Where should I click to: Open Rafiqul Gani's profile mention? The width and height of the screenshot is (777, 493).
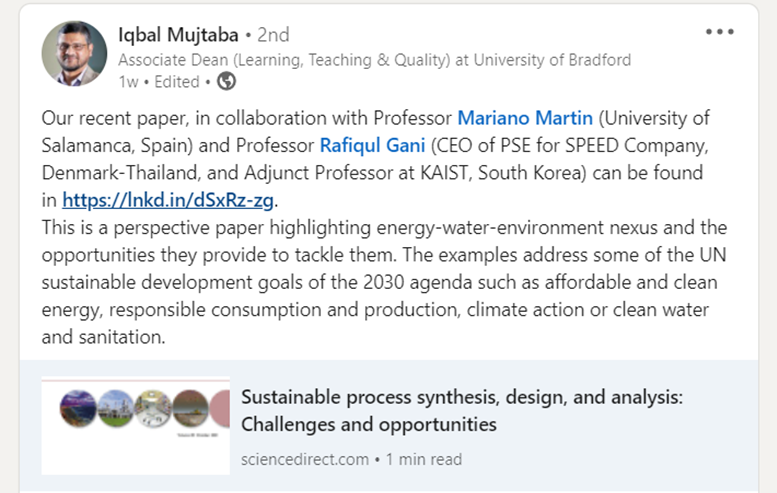[372, 145]
